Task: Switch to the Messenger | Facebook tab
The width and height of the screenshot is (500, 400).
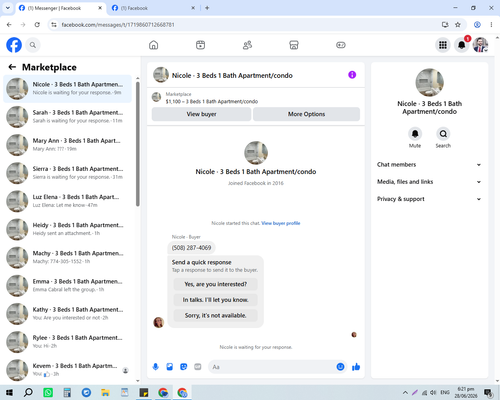Action: click(60, 8)
